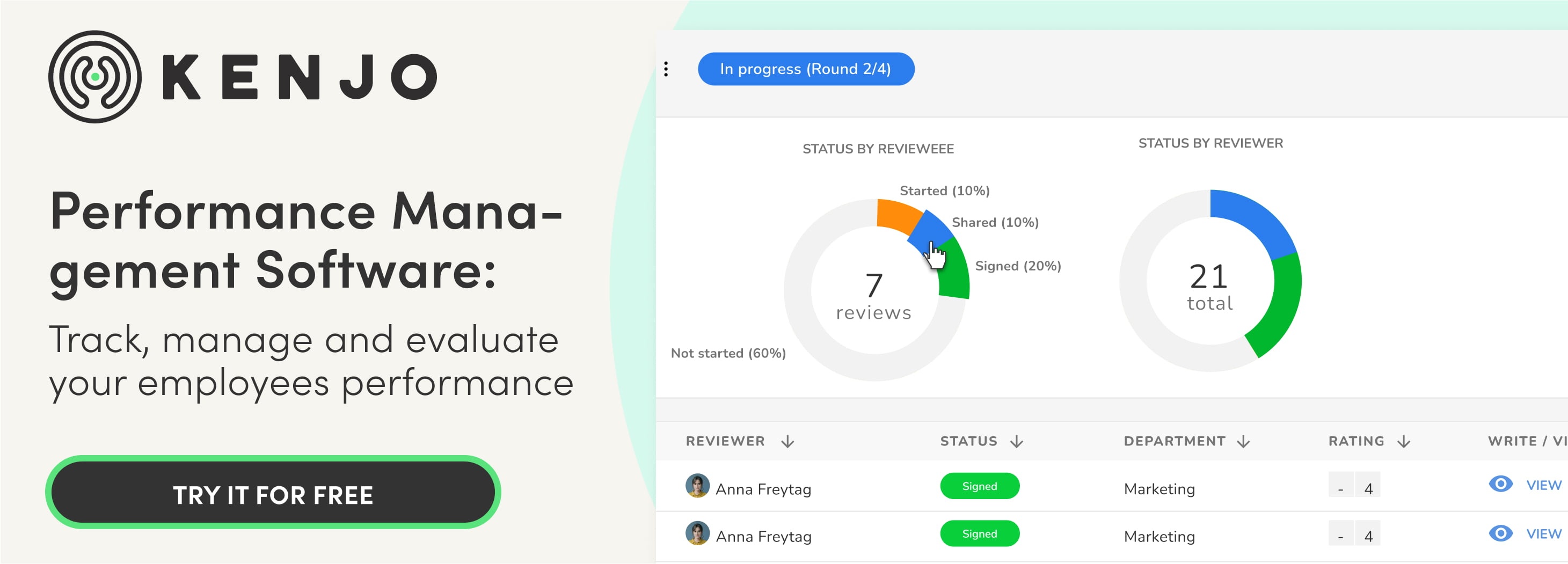Image resolution: width=1568 pixels, height=564 pixels.
Task: Click the Kenjo circular logo icon
Action: tap(95, 77)
